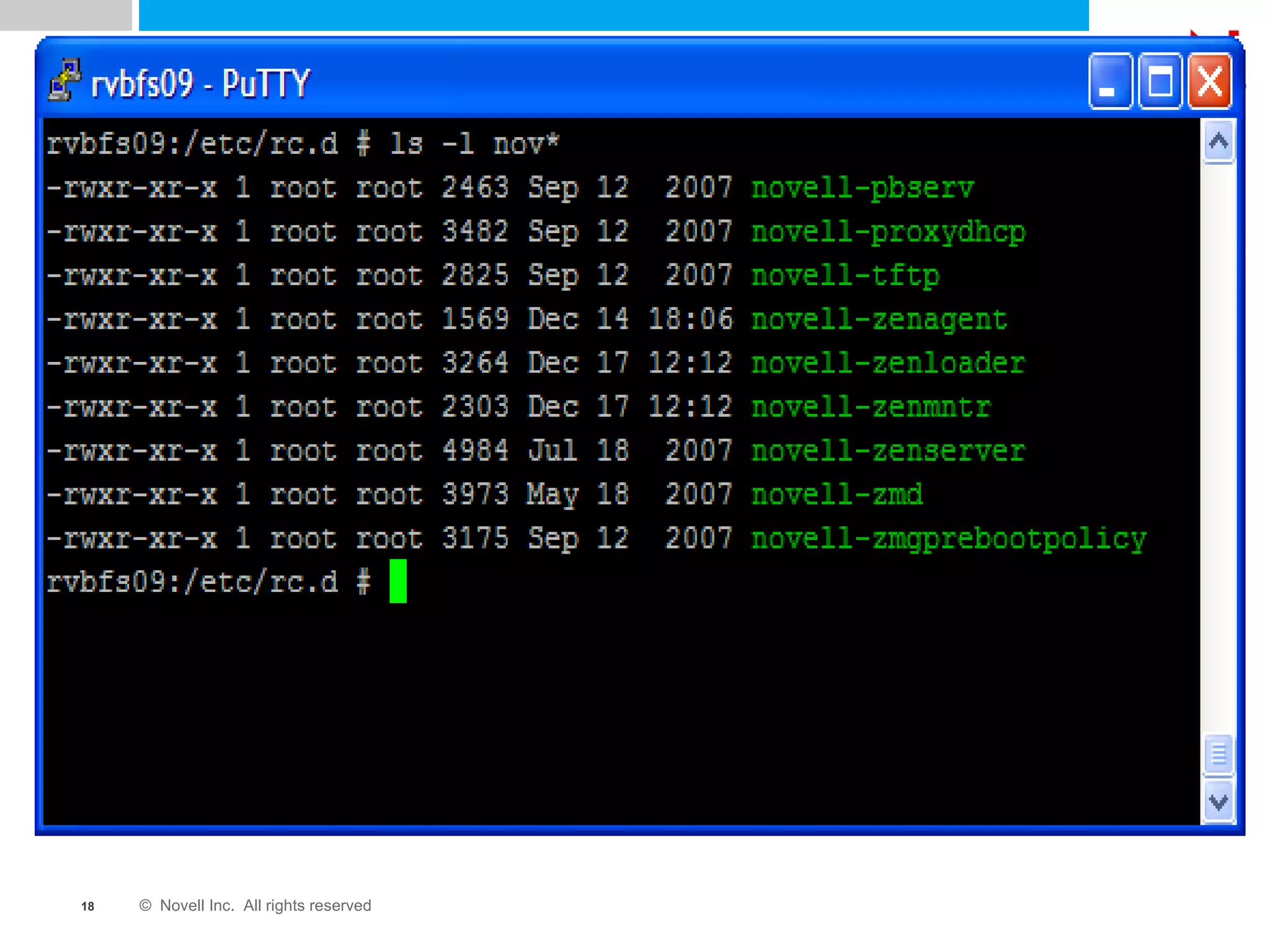The width and height of the screenshot is (1270, 952).
Task: Click the novell-zenserver file name
Action: pyautogui.click(x=889, y=451)
